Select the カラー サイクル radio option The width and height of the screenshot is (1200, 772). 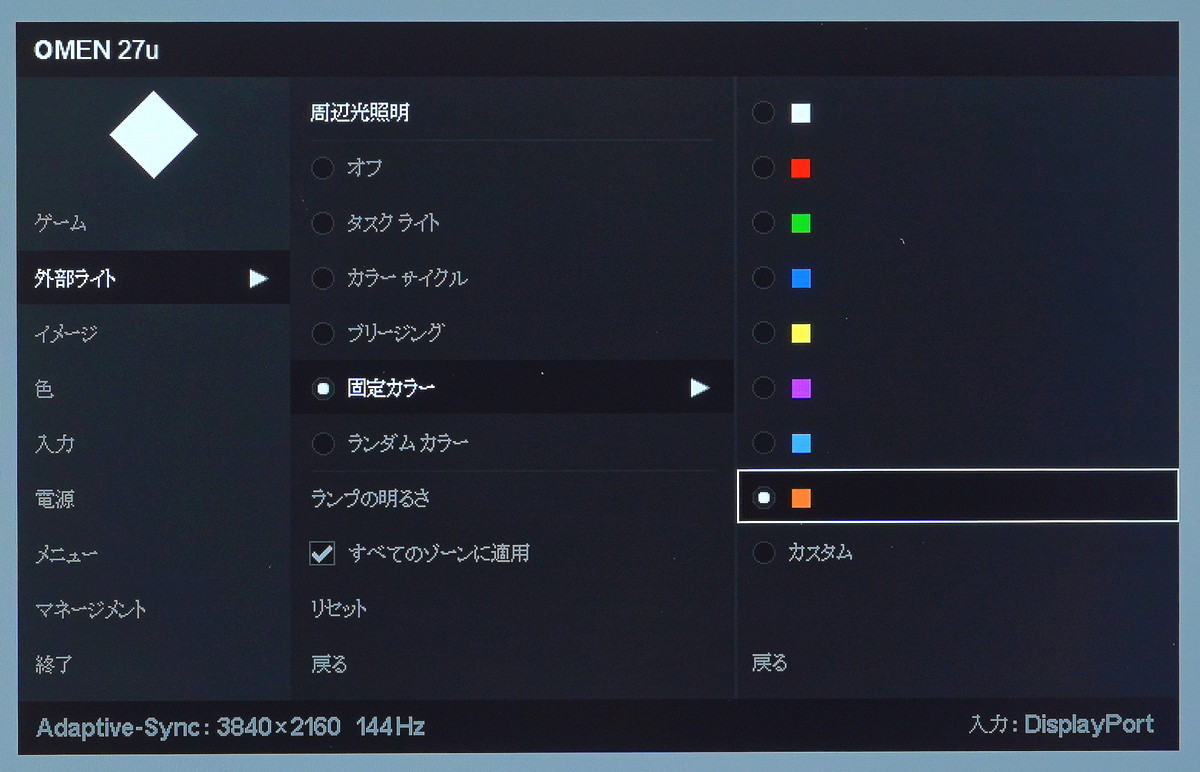pyautogui.click(x=322, y=278)
